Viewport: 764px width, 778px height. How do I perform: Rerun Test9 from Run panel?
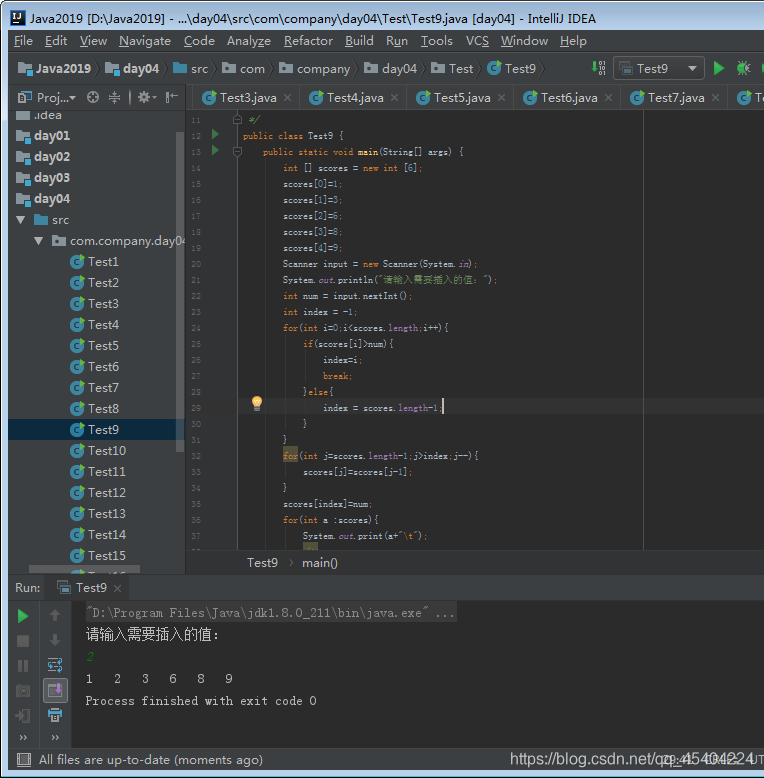click(x=23, y=616)
